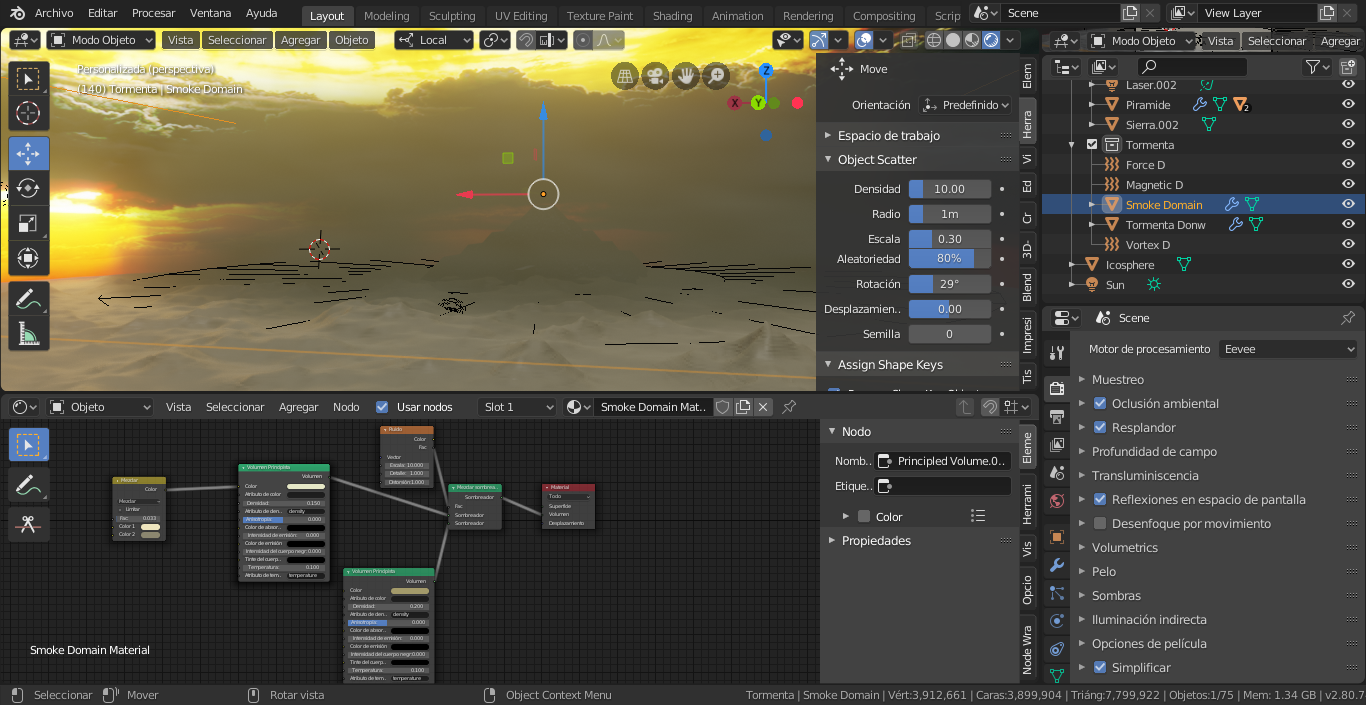Click the 'Agregar' button in 3D viewport header
Screen dimensions: 1366x705
pos(301,40)
